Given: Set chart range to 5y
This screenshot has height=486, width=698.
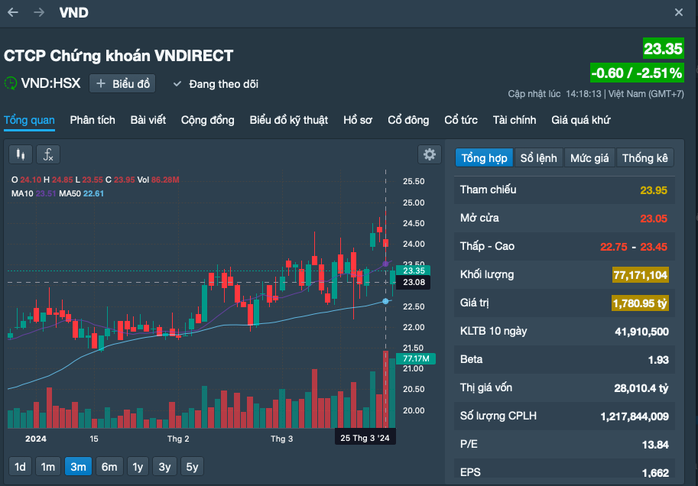Looking at the screenshot, I should 192,467.
